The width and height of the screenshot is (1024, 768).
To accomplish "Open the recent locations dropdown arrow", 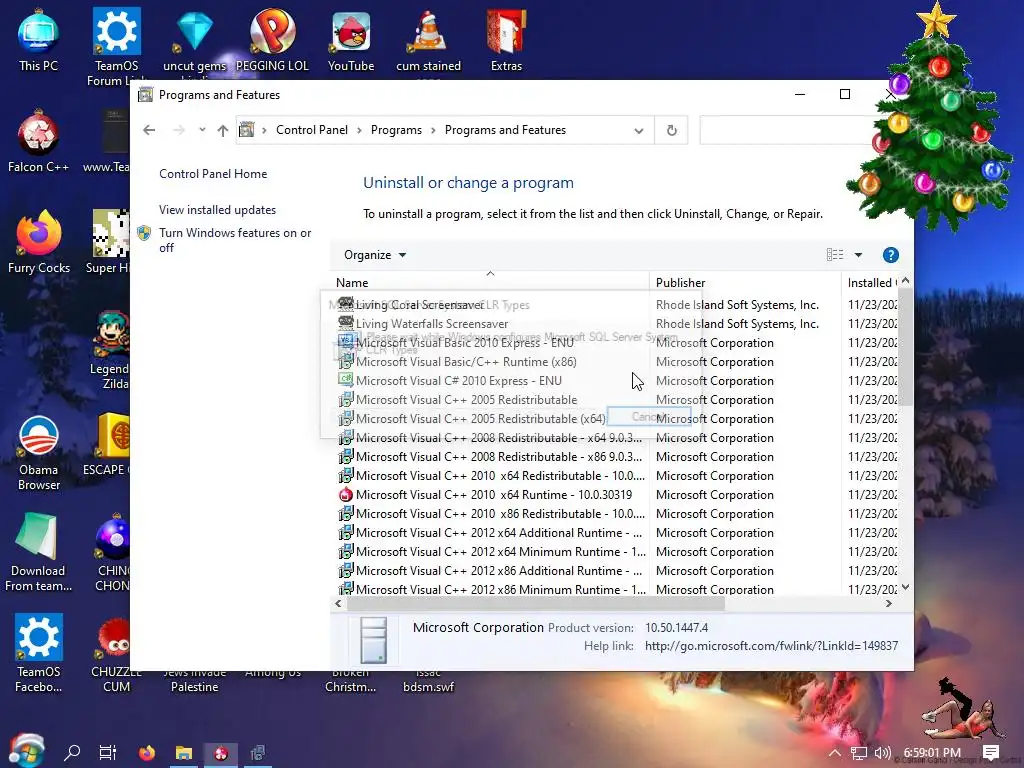I will pyautogui.click(x=202, y=129).
